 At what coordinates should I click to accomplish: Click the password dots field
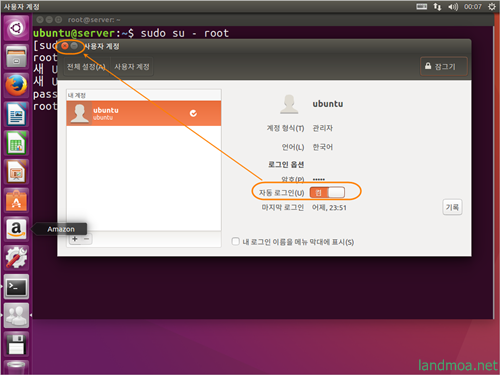[x=319, y=179]
